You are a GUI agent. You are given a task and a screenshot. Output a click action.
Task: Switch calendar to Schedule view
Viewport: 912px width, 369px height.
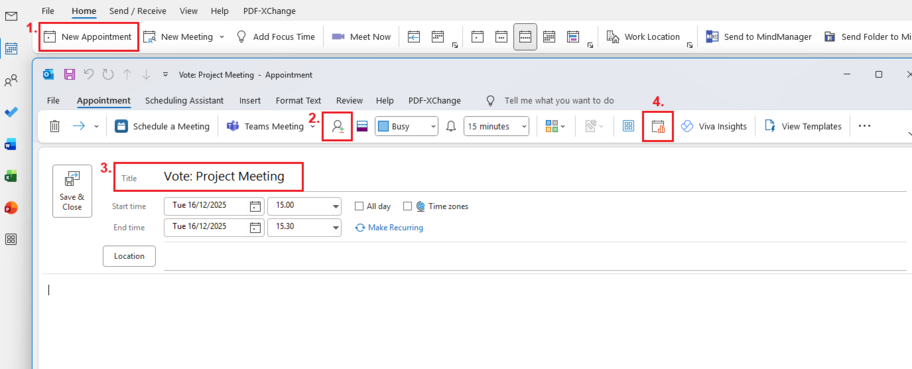[573, 37]
